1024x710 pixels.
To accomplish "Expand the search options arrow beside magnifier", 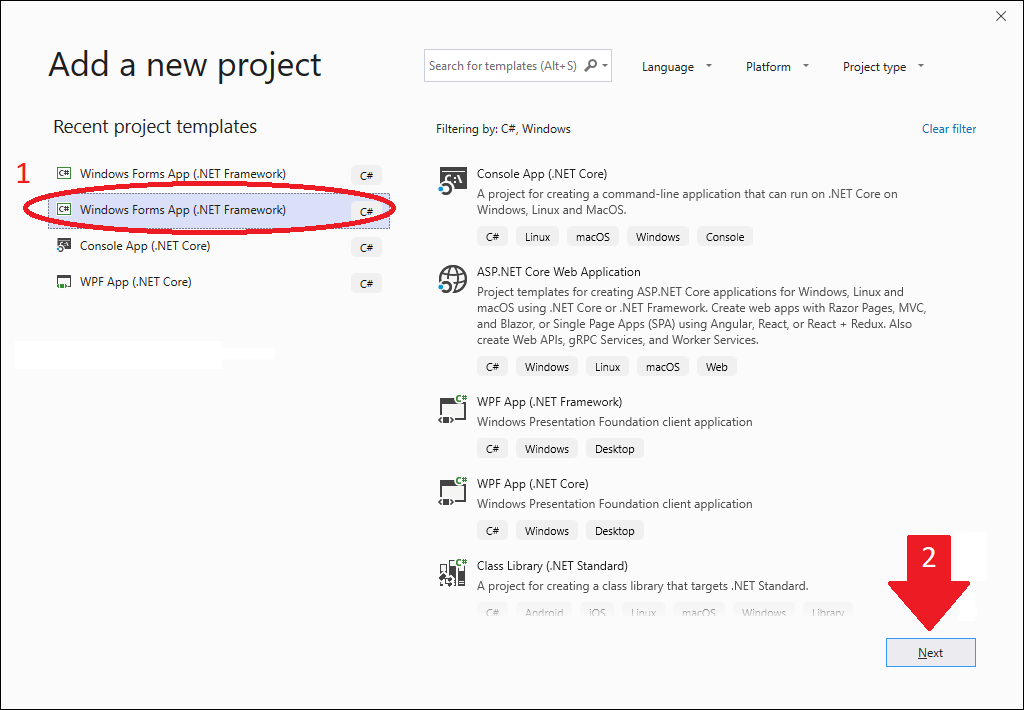I will tap(605, 66).
